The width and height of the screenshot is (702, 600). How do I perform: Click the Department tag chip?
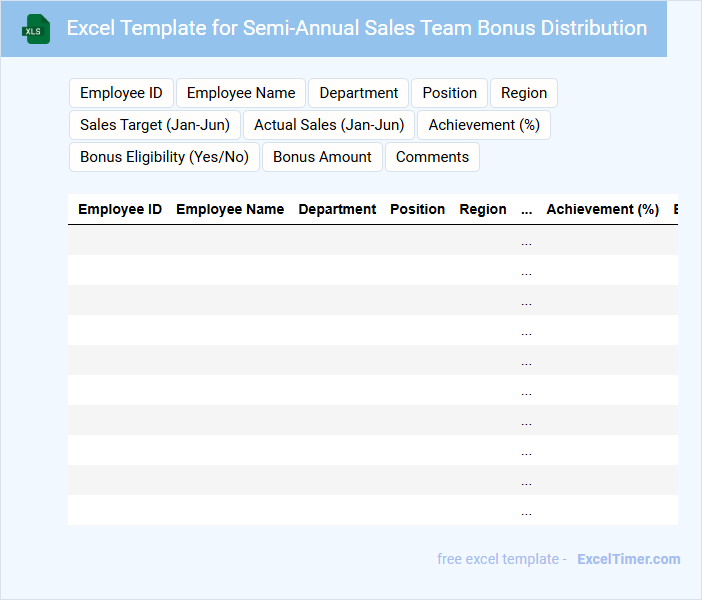pyautogui.click(x=359, y=93)
